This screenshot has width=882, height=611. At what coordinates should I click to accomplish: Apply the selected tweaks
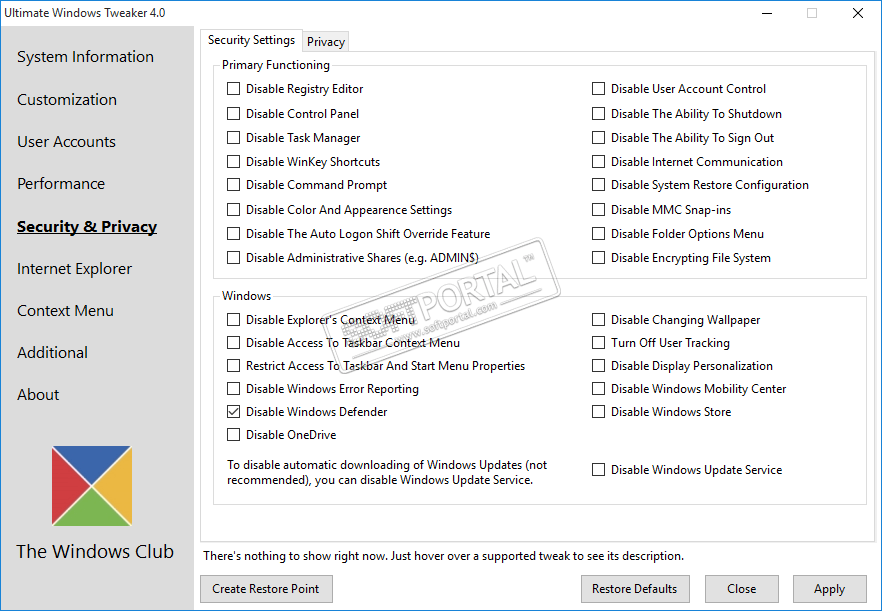830,589
